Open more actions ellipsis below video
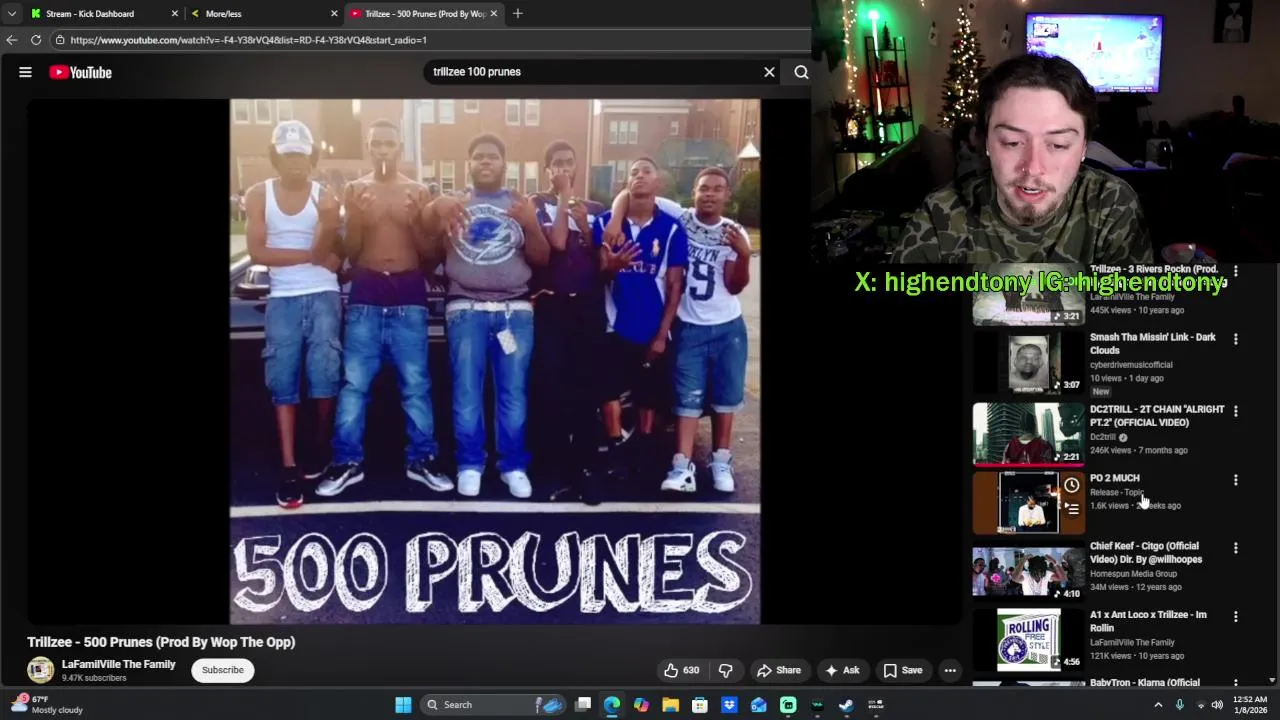The height and width of the screenshot is (720, 1280). [x=950, y=670]
